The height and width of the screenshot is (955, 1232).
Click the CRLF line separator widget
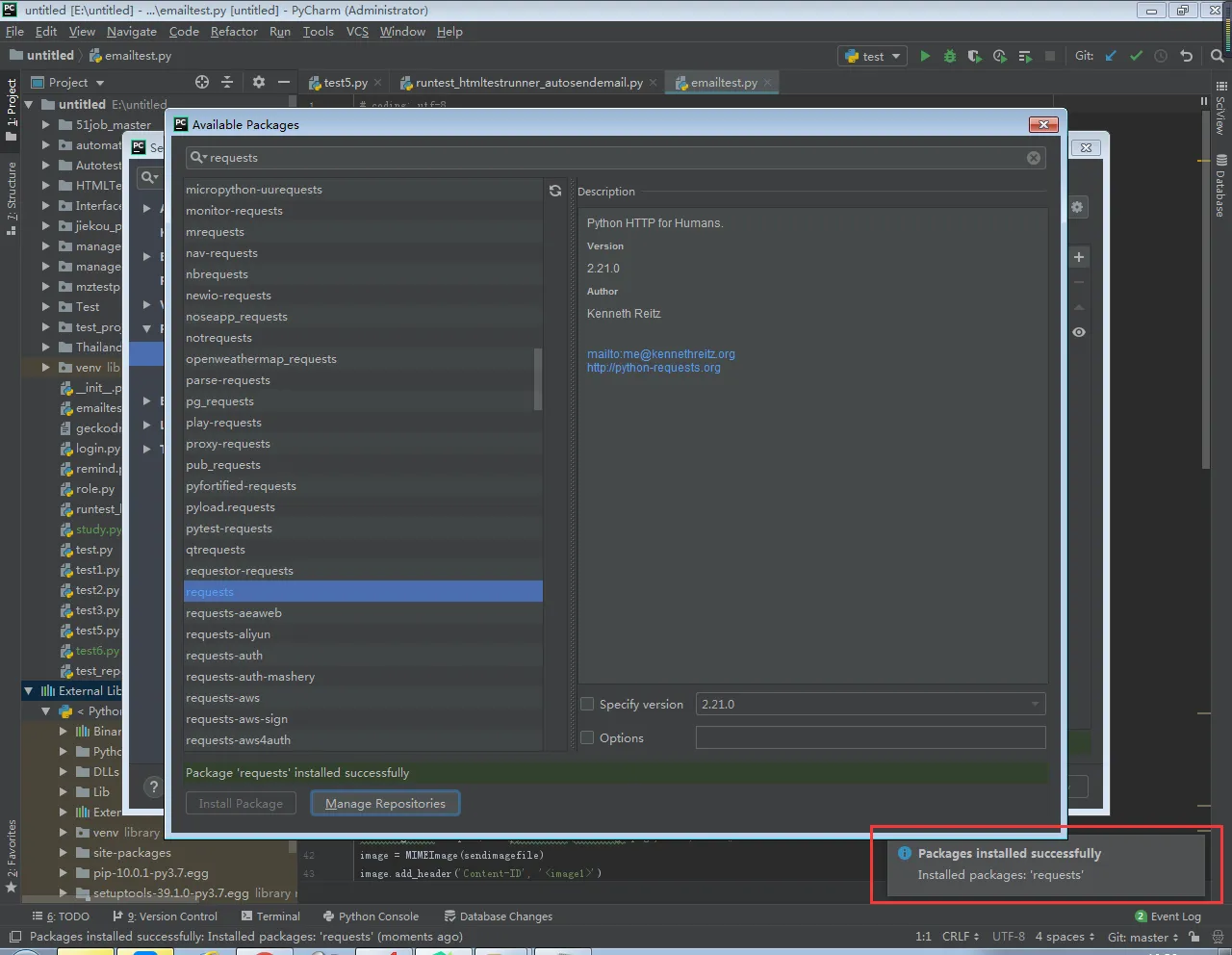(x=961, y=937)
